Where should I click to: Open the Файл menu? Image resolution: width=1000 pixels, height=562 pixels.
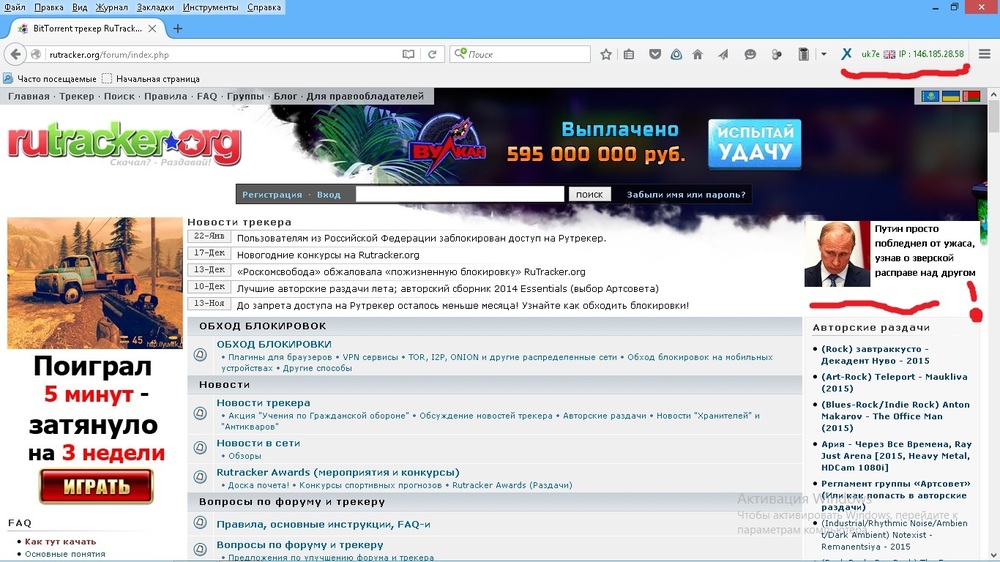(15, 7)
